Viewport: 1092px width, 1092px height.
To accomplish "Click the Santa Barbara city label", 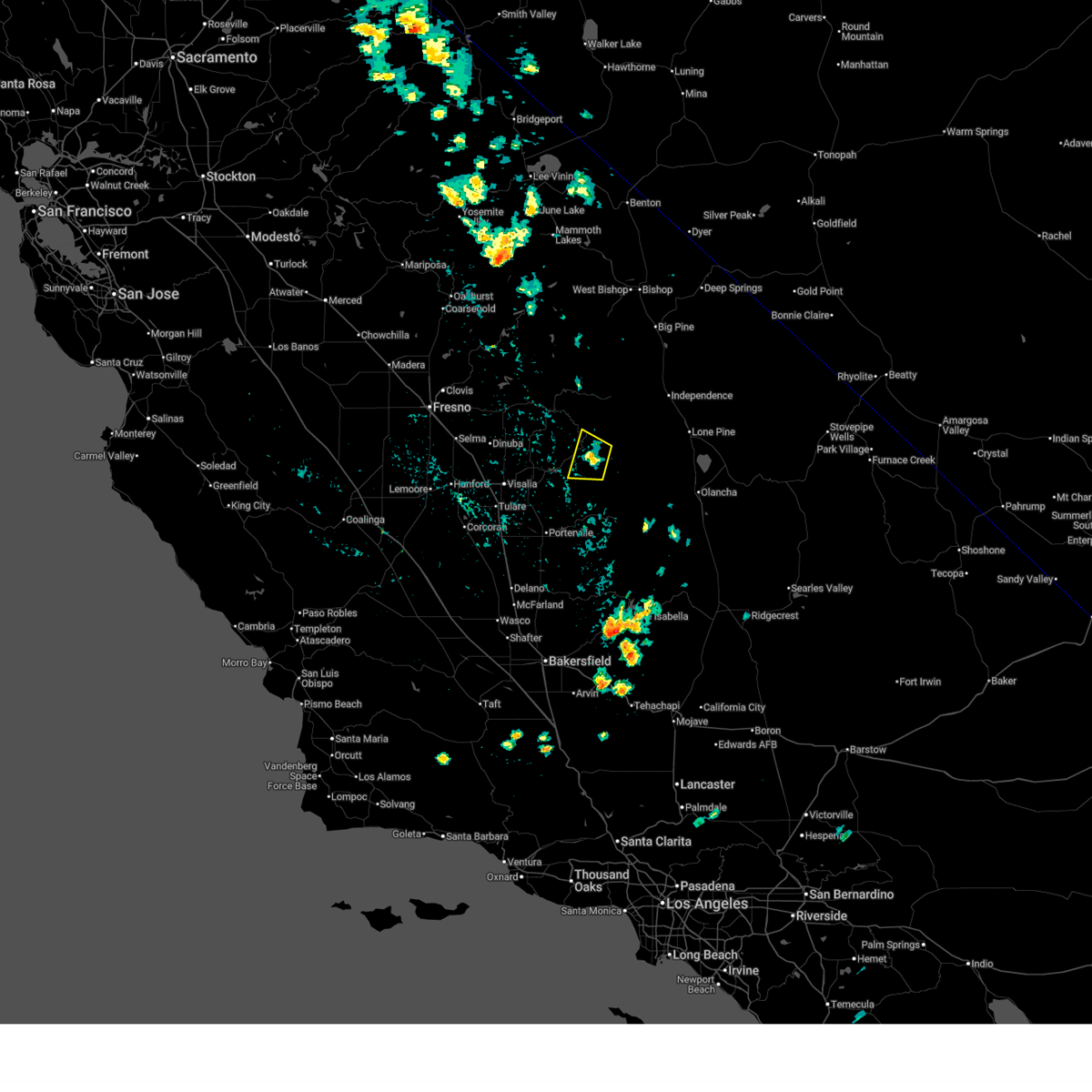I will 477,836.
